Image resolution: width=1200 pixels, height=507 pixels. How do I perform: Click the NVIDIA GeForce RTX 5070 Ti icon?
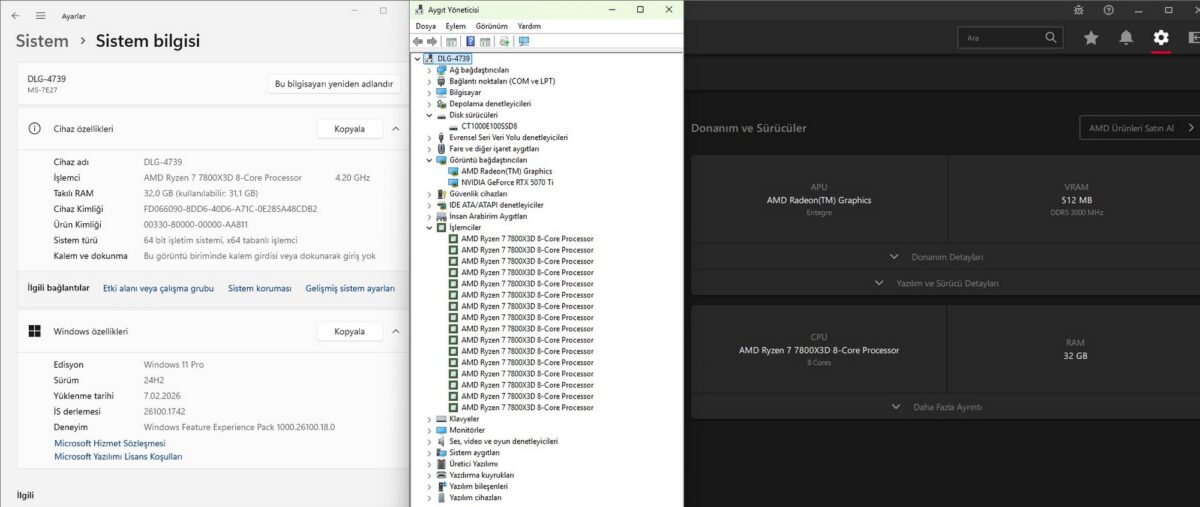[454, 182]
